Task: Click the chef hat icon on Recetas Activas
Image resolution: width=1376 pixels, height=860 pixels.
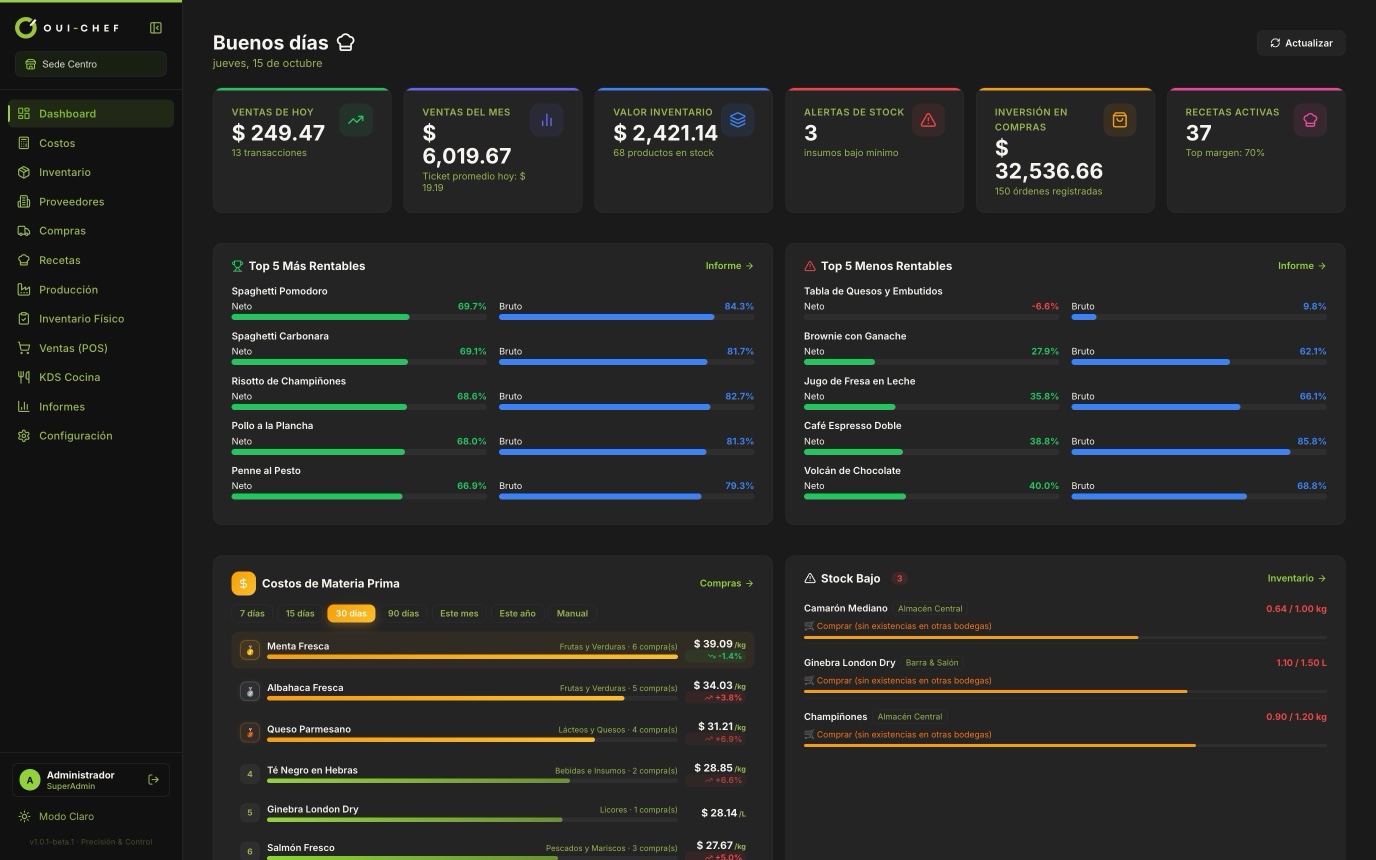Action: [1310, 120]
